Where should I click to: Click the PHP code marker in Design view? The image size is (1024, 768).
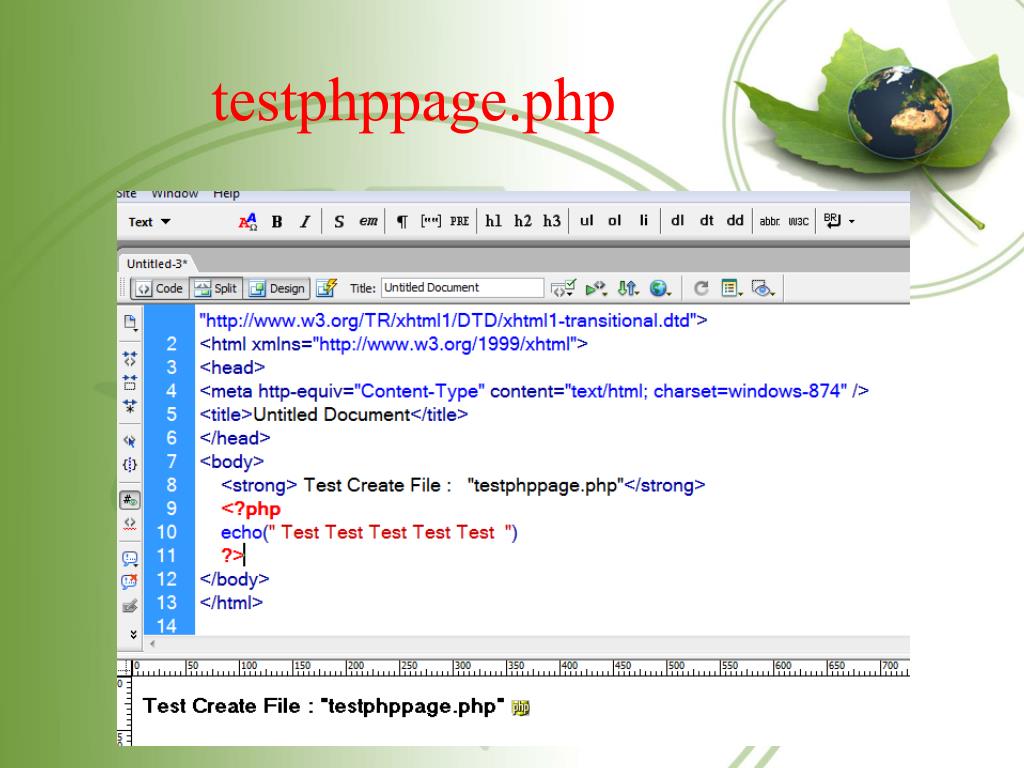pos(520,707)
